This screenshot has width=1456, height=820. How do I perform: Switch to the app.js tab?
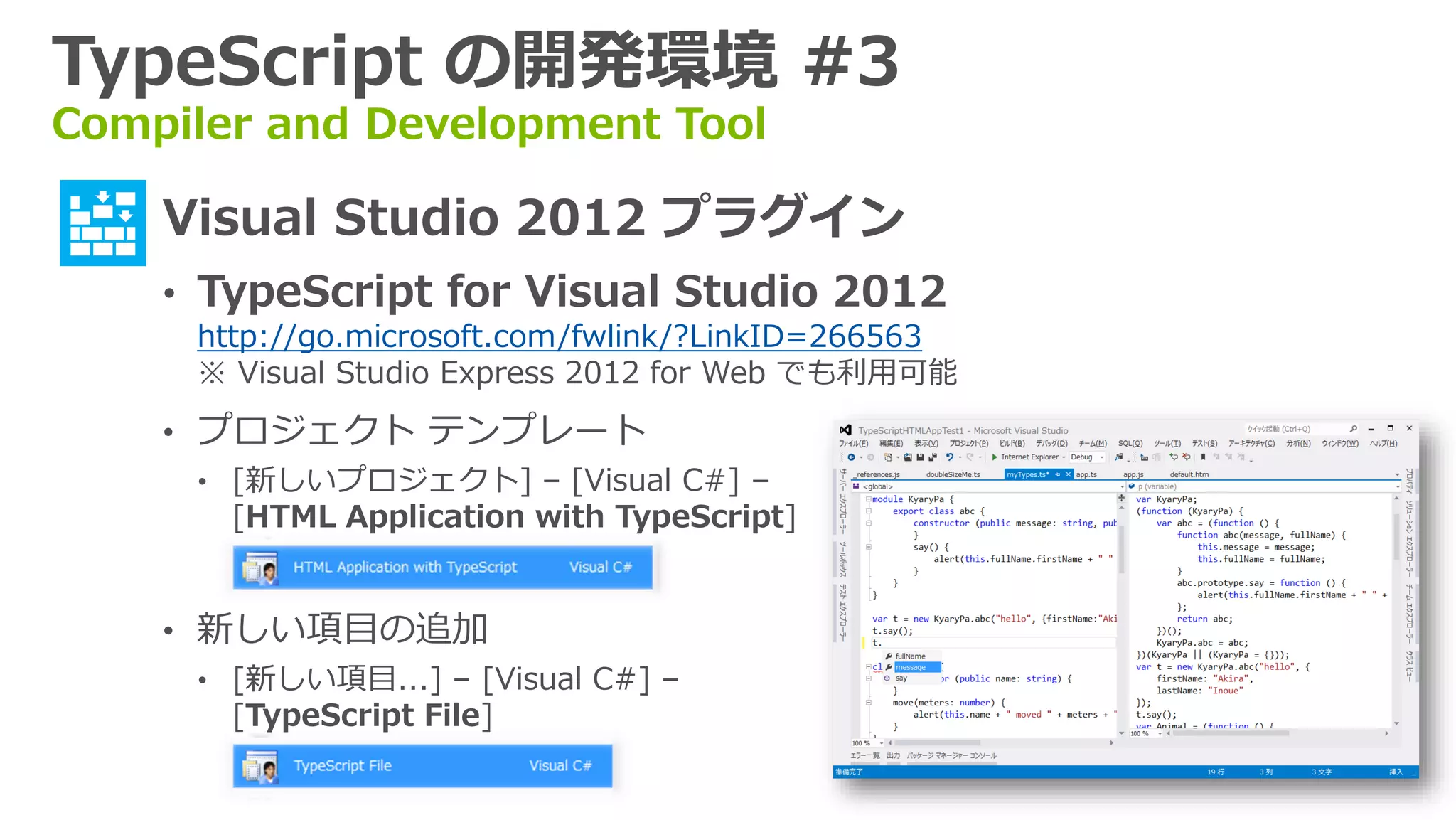click(1133, 474)
